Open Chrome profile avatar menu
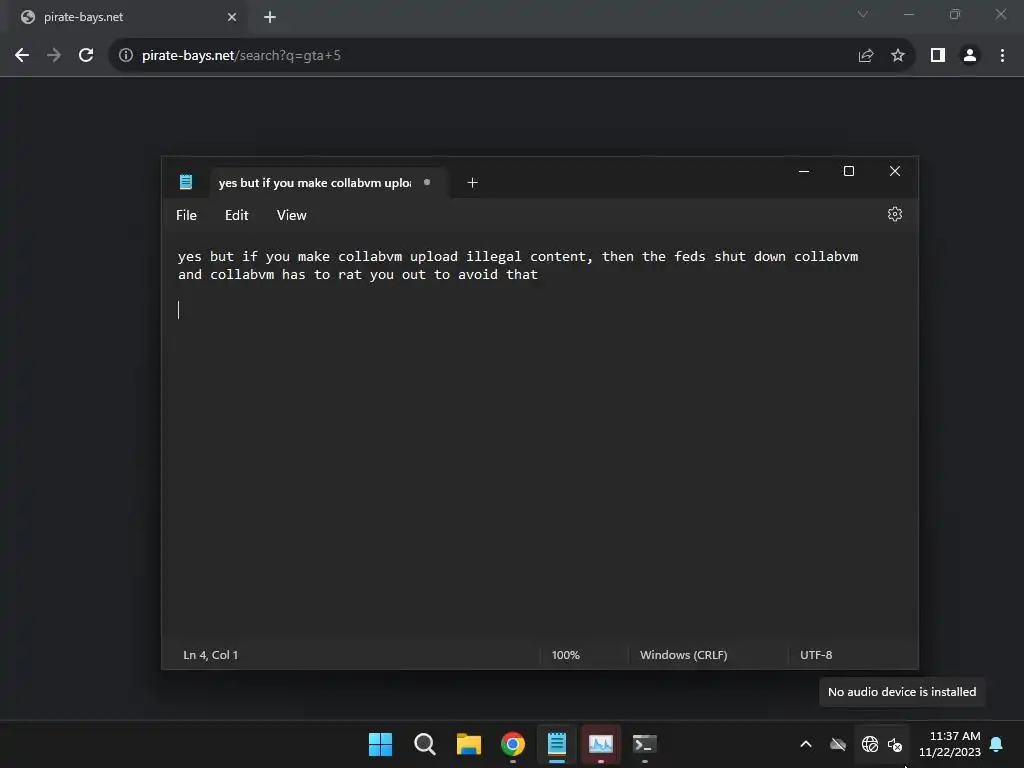 970,56
